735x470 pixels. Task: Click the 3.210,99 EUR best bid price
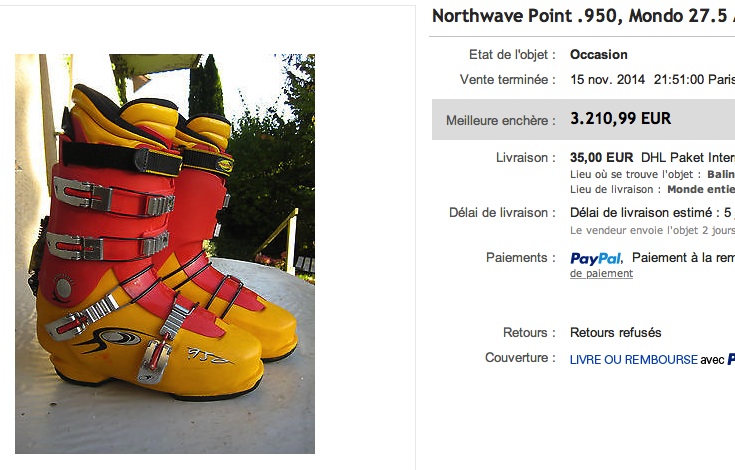(621, 119)
